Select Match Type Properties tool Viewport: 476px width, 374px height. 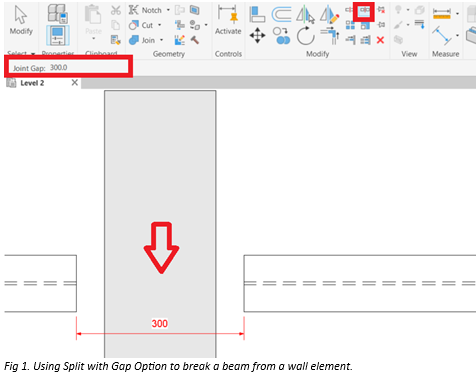(116, 40)
